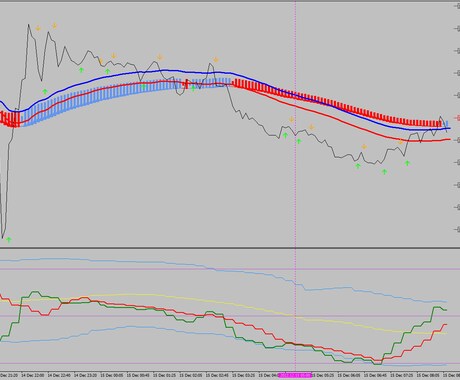This screenshot has height=380, width=460.
Task: Select the blue bar at the ribbon's right end
Action: (447, 124)
